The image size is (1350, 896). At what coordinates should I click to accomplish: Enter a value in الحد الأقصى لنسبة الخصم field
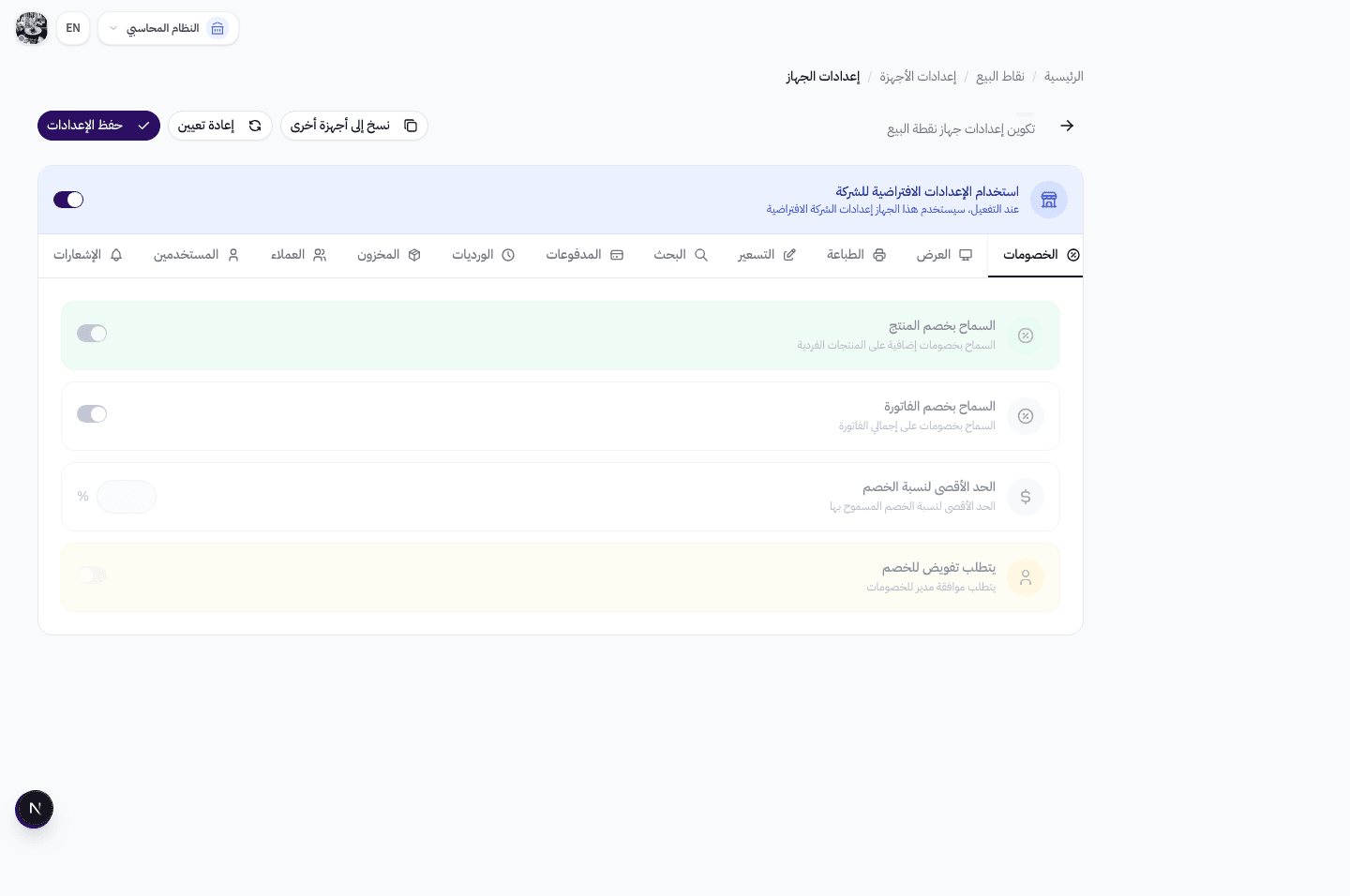(127, 496)
